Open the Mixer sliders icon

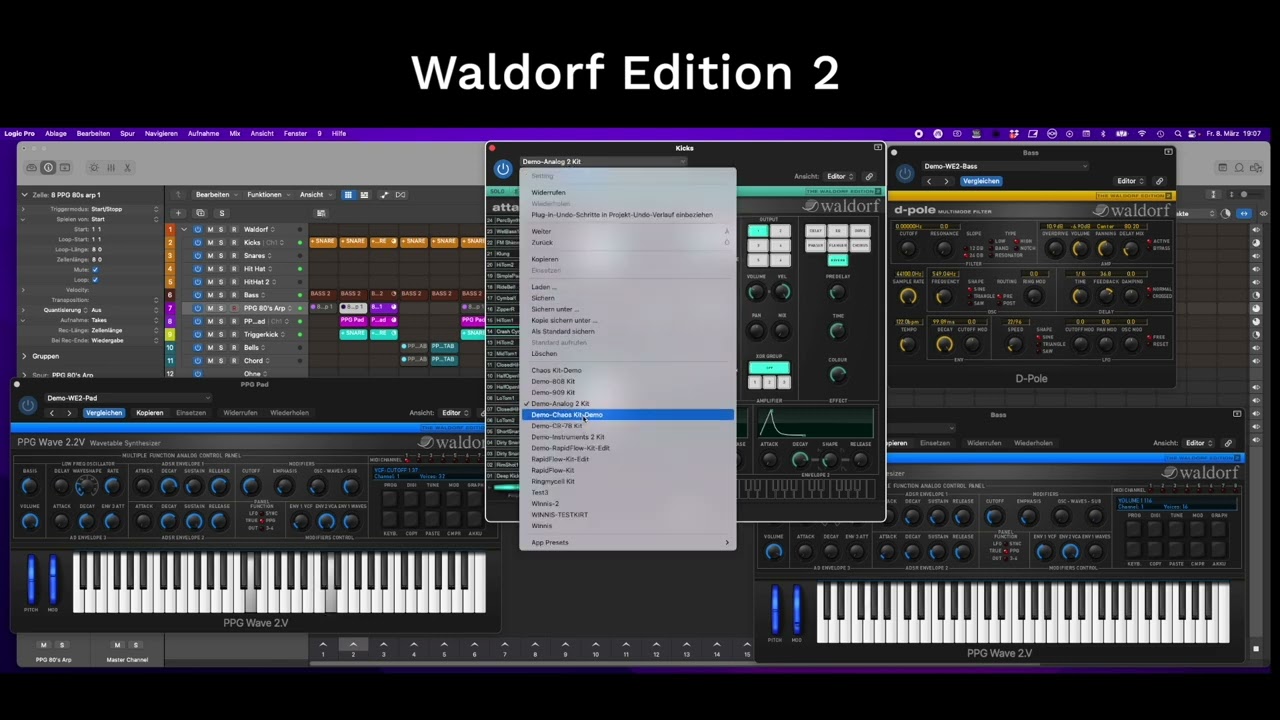[111, 168]
